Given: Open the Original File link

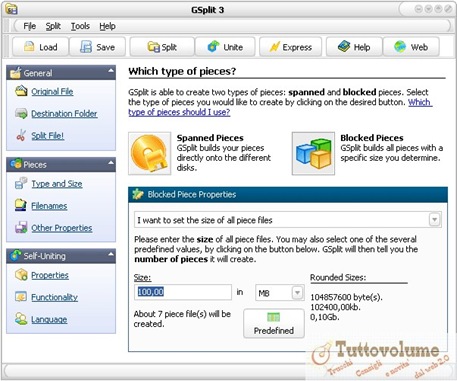Looking at the screenshot, I should coord(52,91).
